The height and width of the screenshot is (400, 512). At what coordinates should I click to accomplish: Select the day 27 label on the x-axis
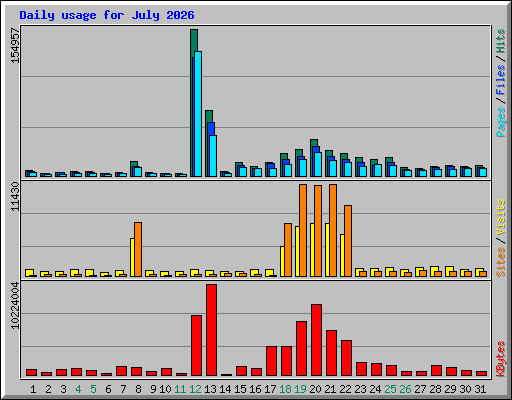tap(420, 389)
